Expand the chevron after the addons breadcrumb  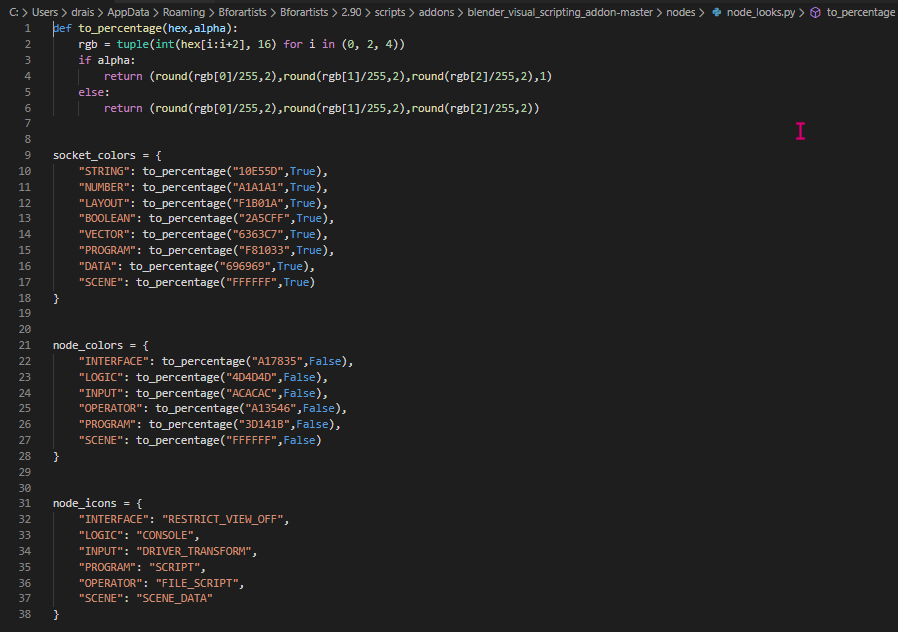pos(460,12)
